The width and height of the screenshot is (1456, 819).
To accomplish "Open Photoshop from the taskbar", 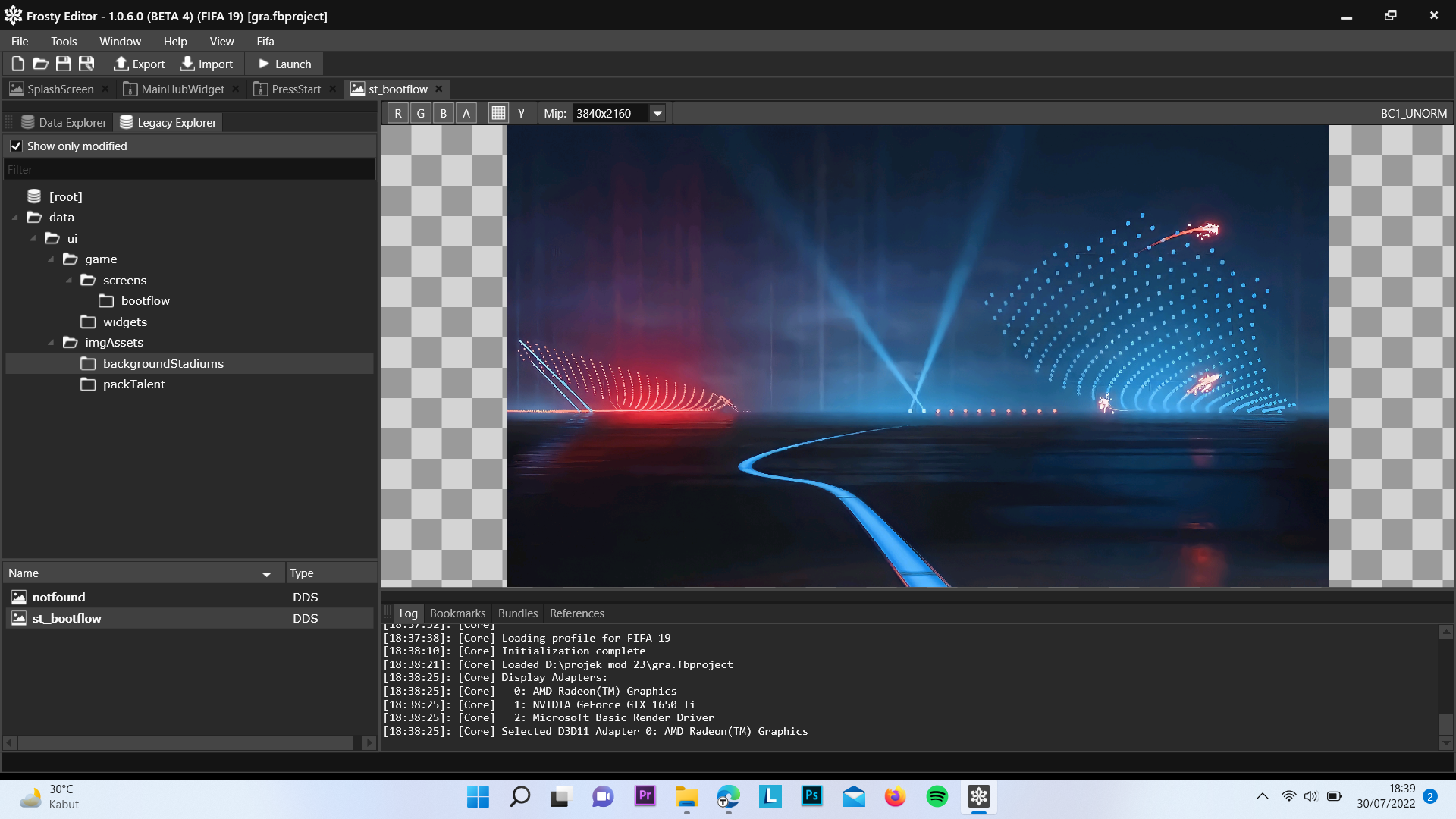I will tap(812, 796).
